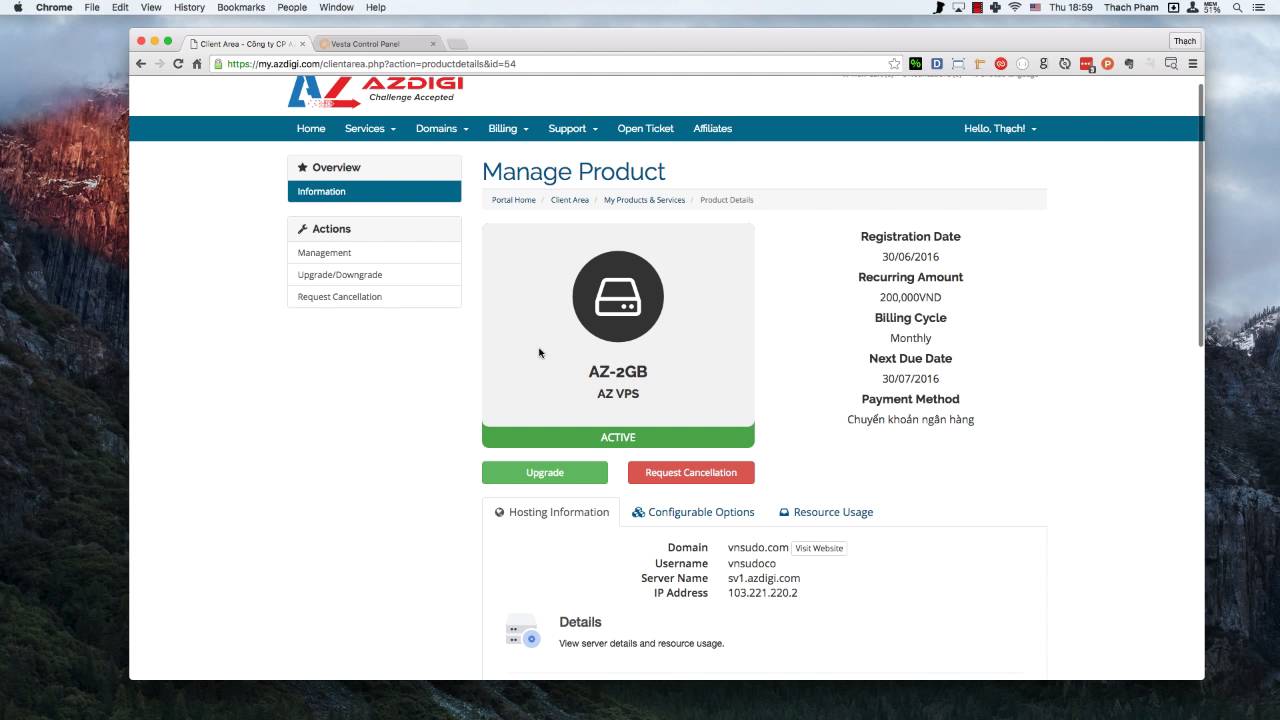The image size is (1280, 720).
Task: Click the orange P extension icon
Action: (1108, 63)
